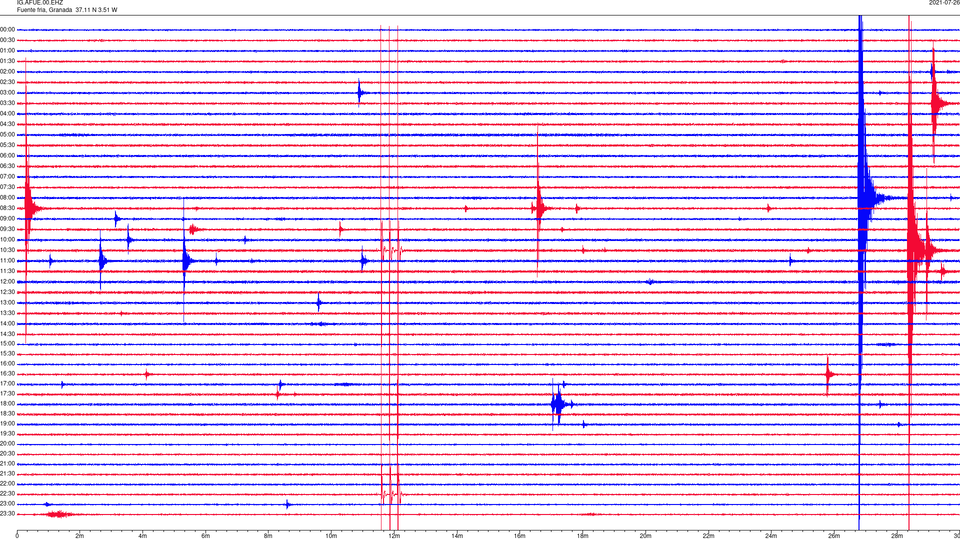Screen dimensions: 960x540
Task: Select the 20:30 trace time label
Action: [8, 454]
